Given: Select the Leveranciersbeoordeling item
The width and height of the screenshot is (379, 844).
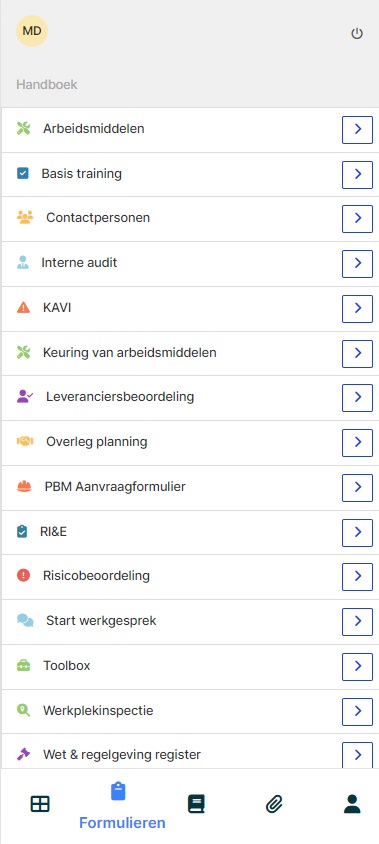Looking at the screenshot, I should [190, 398].
